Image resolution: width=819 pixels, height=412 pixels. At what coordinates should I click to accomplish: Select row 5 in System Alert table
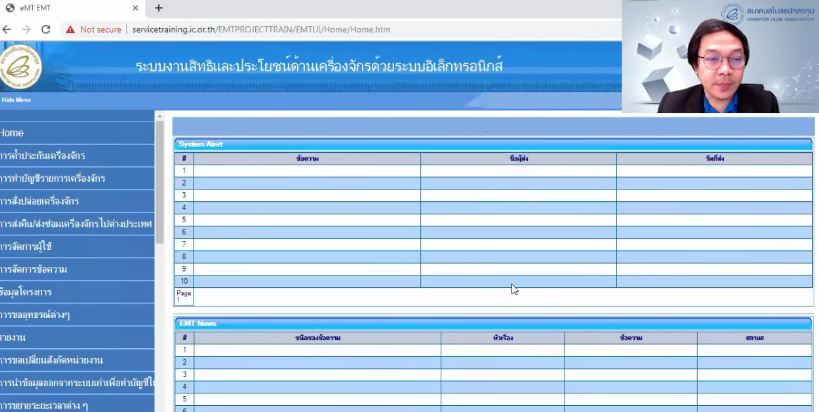[x=494, y=219]
